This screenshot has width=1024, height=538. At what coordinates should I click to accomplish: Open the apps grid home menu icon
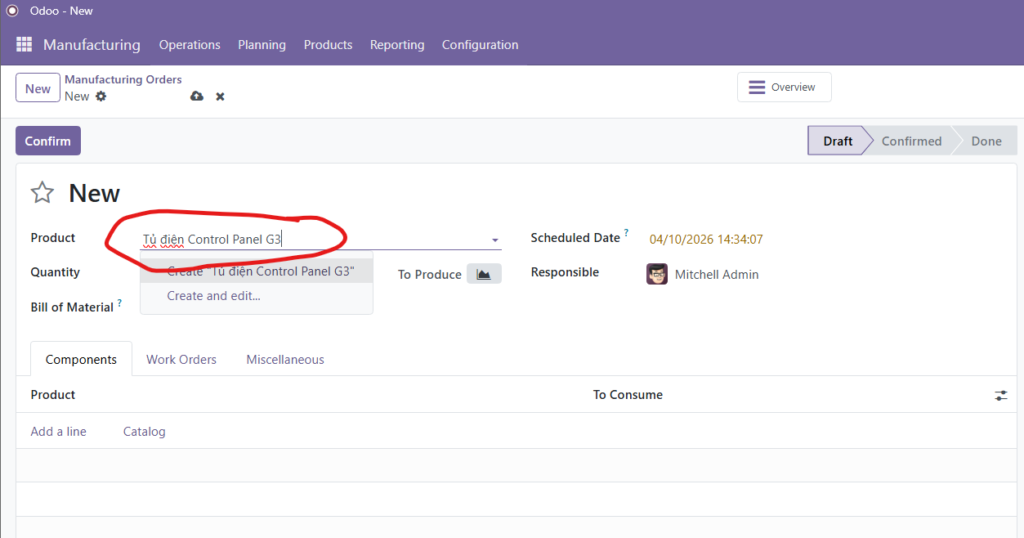pos(24,45)
